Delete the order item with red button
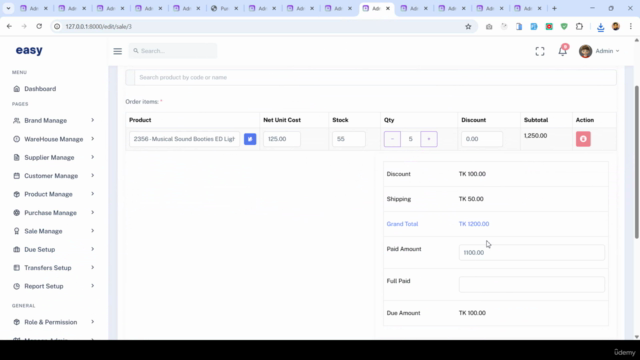This screenshot has height=360, width=640. (x=583, y=139)
